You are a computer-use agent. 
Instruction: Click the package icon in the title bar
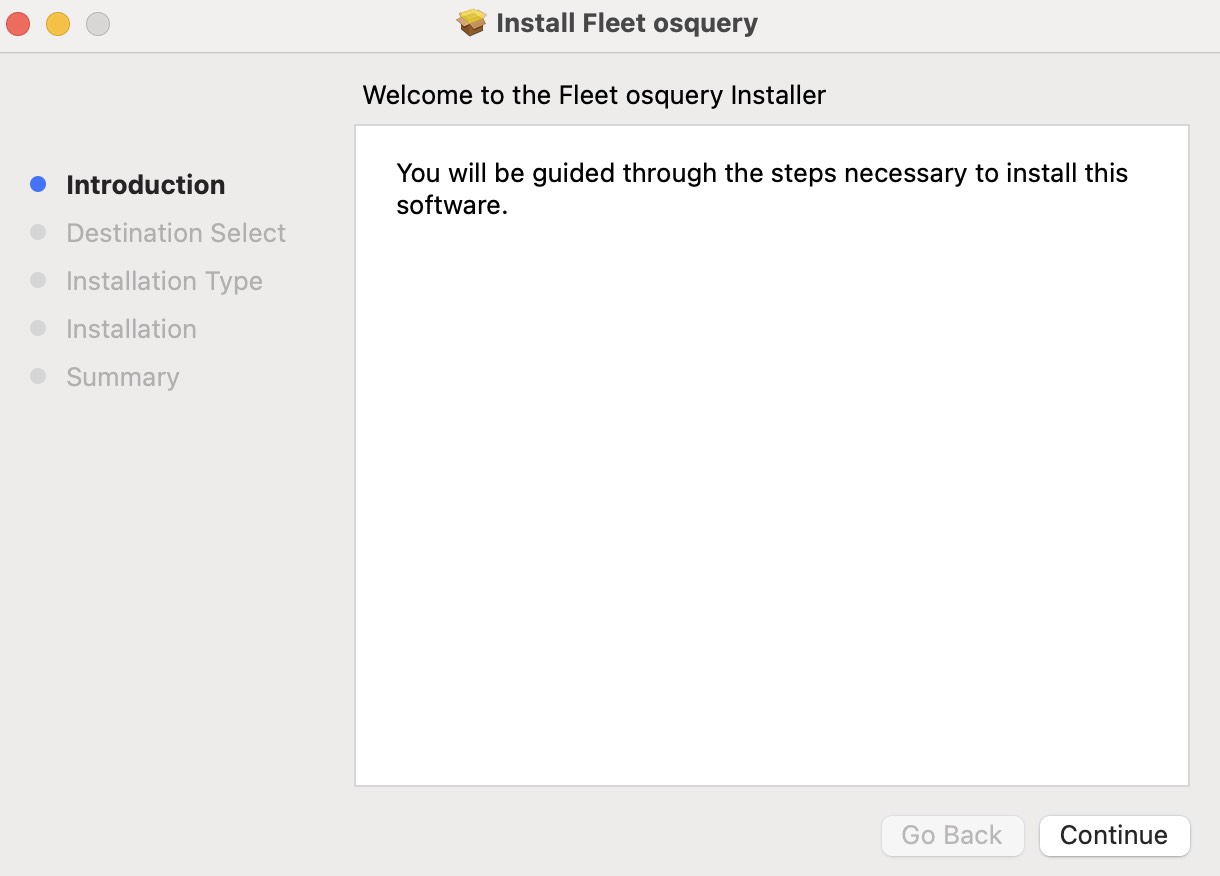point(470,22)
